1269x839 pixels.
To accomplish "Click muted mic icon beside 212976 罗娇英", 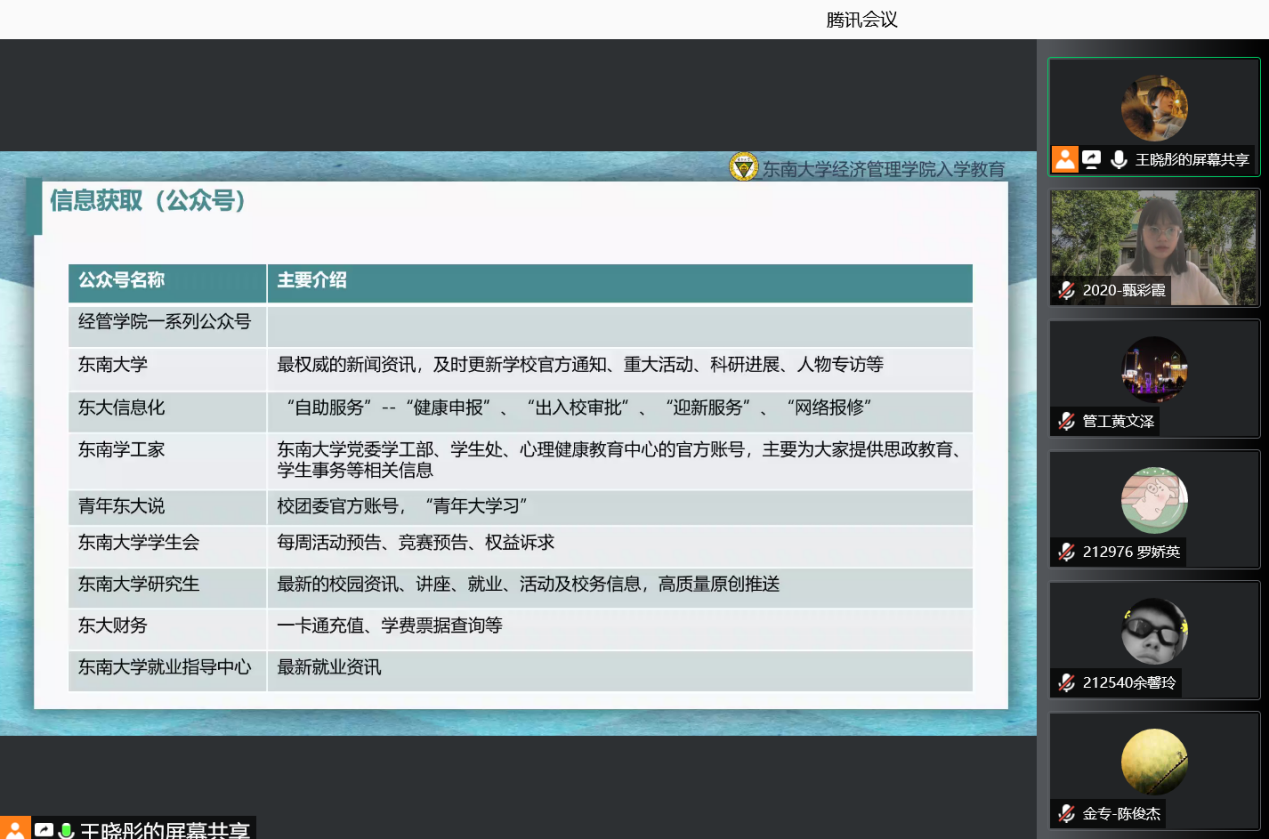I will 1067,552.
